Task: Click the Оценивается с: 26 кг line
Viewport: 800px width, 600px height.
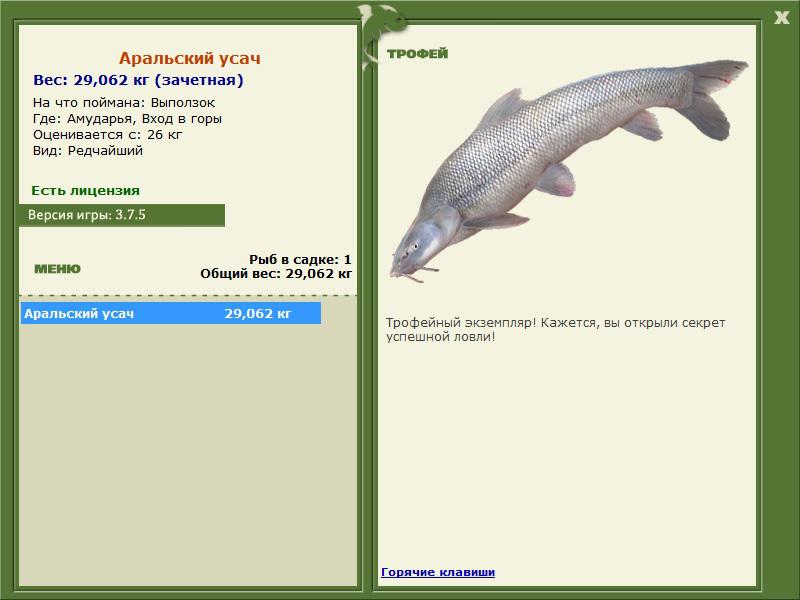Action: (108, 135)
